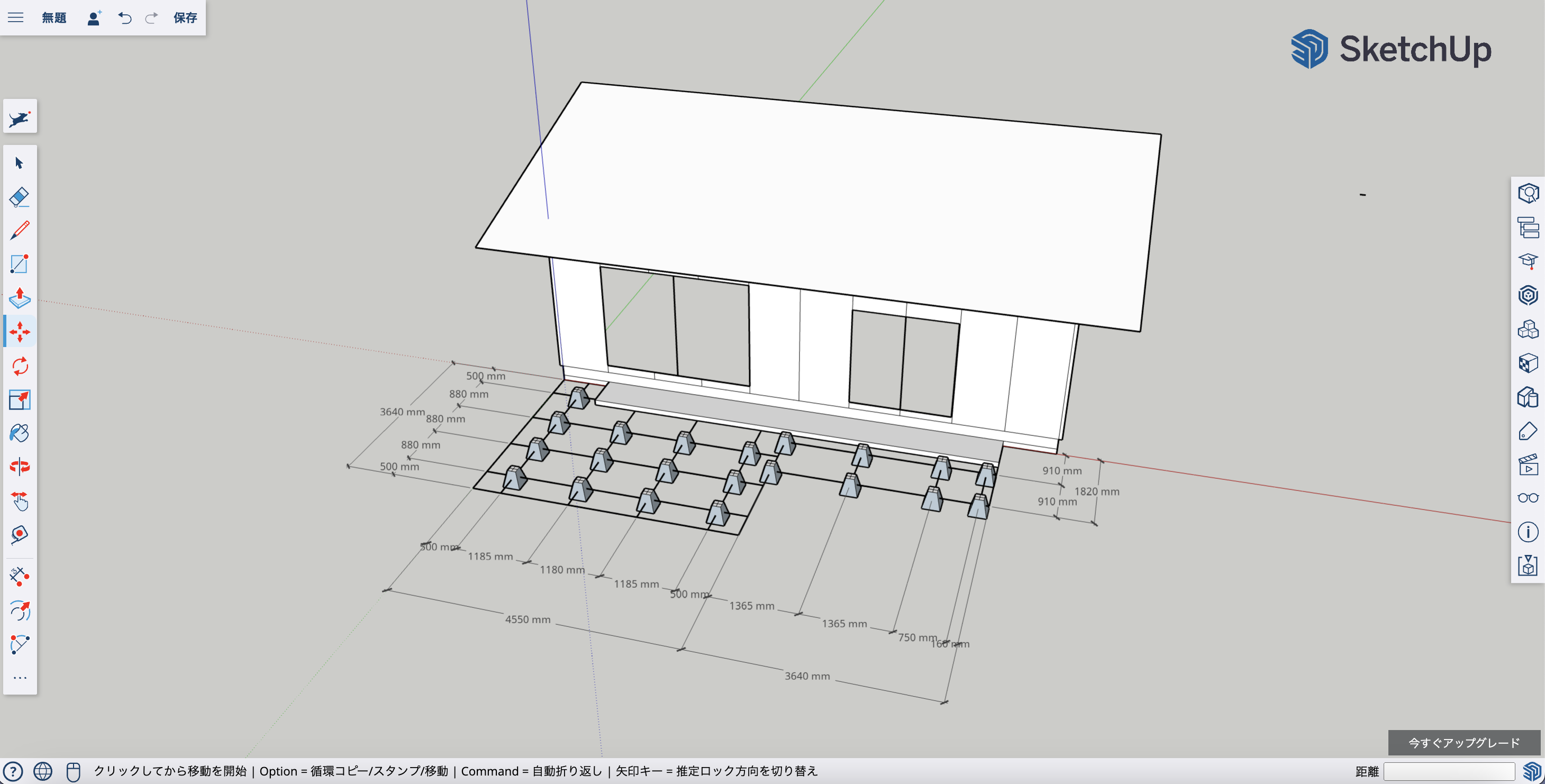
Task: Open the language globe selector
Action: [42, 771]
